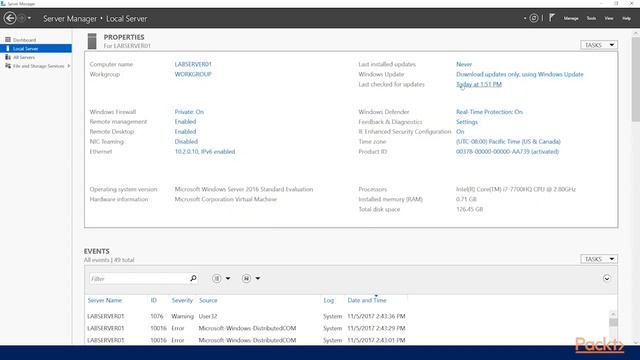The image size is (640, 360).
Task: Open the Notifications flag icon
Action: coord(551,18)
